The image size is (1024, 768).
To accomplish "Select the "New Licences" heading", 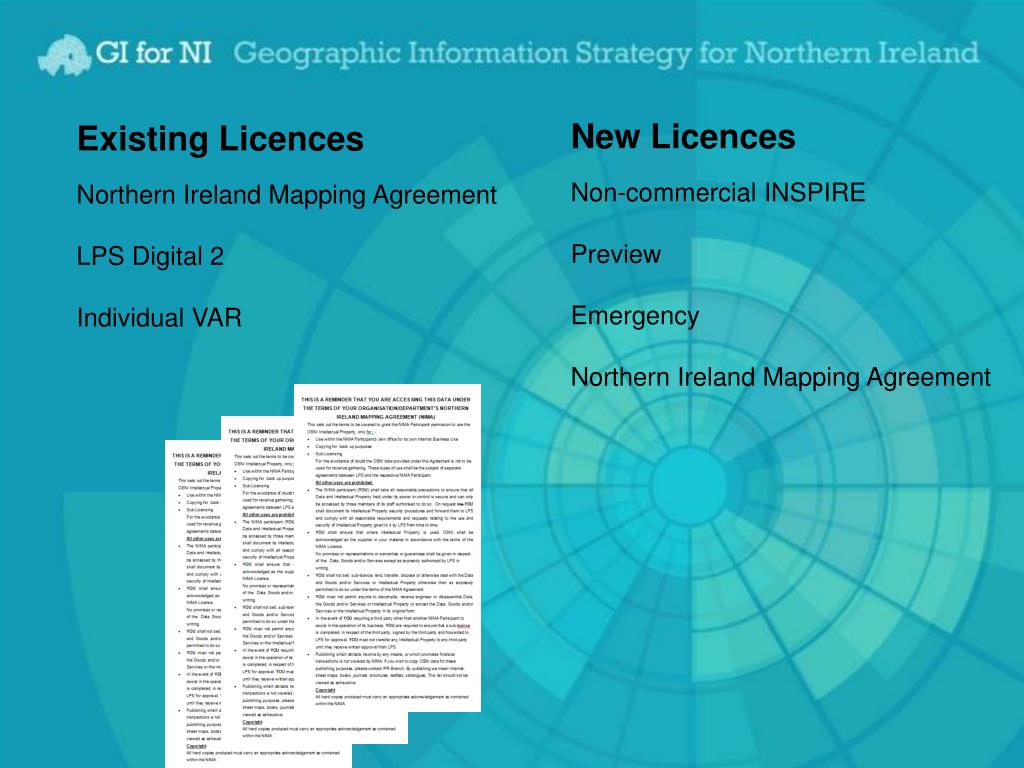I will [683, 136].
